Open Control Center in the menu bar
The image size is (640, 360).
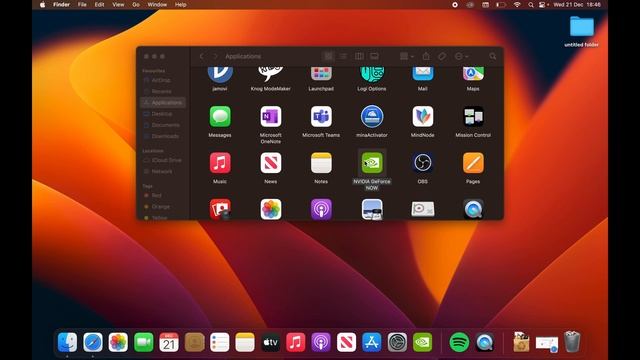click(543, 4)
